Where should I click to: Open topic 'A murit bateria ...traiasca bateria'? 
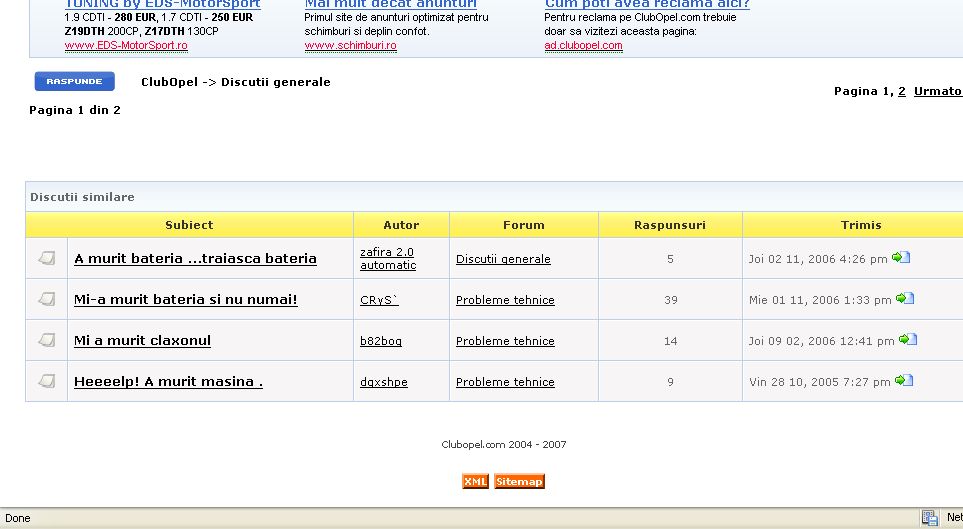pos(195,259)
